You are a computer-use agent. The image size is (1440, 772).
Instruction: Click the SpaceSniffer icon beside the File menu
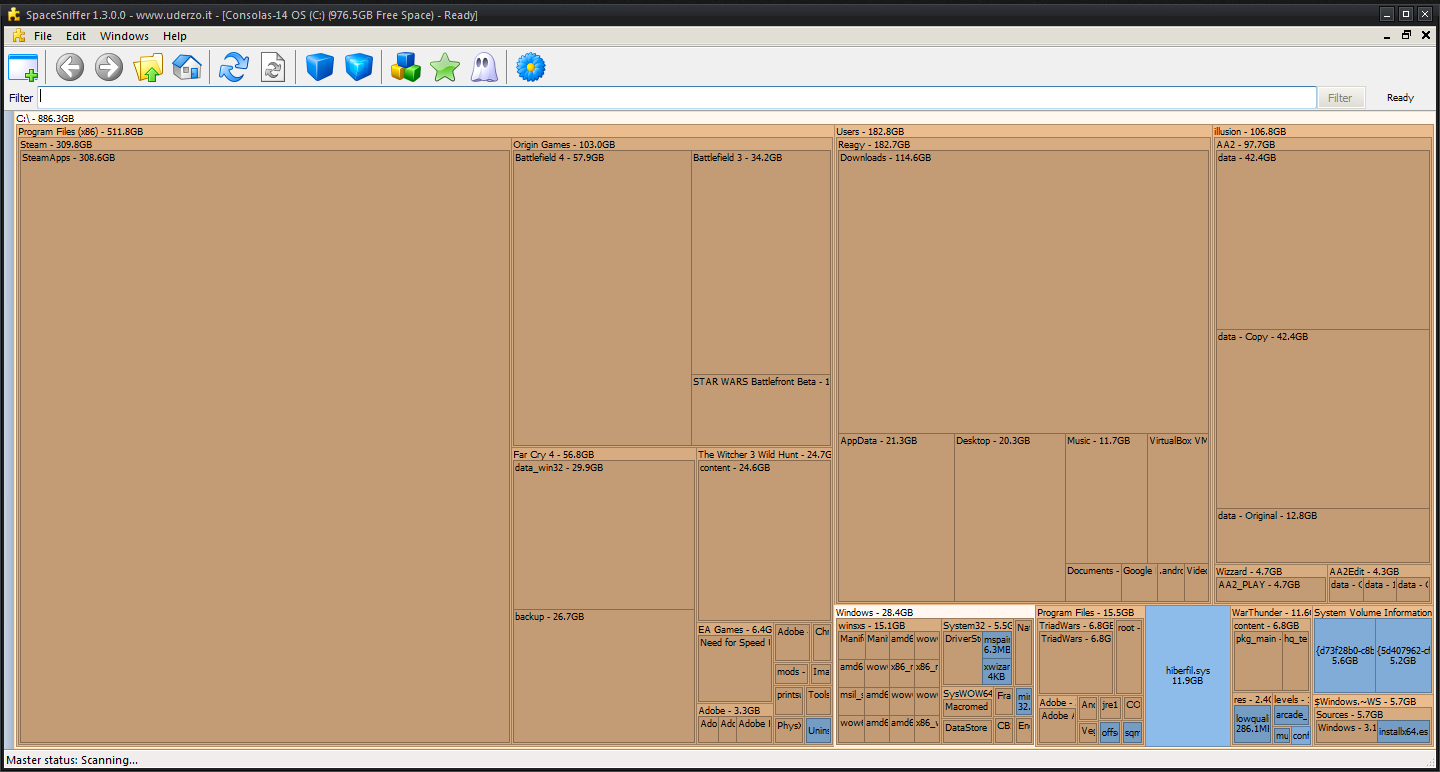coord(18,36)
